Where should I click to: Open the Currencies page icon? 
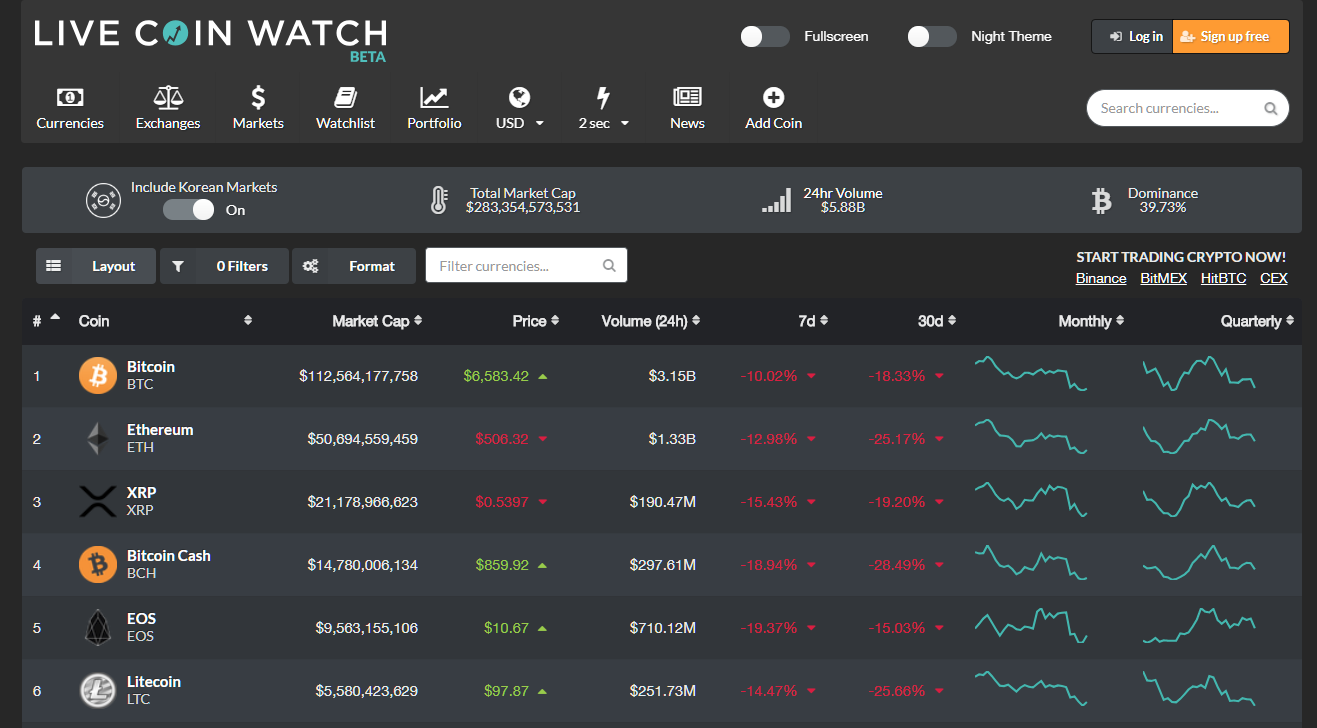[70, 97]
